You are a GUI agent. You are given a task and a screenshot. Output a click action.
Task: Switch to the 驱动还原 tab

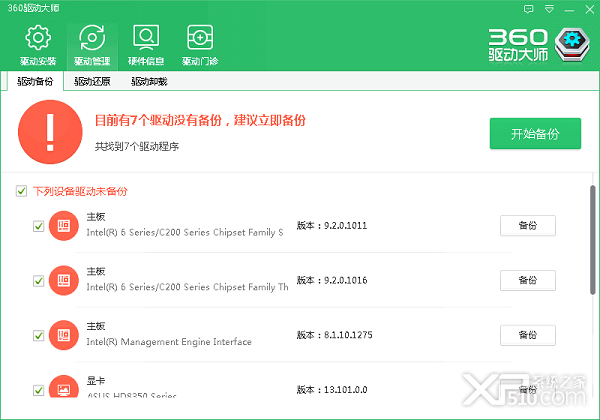pyautogui.click(x=92, y=81)
